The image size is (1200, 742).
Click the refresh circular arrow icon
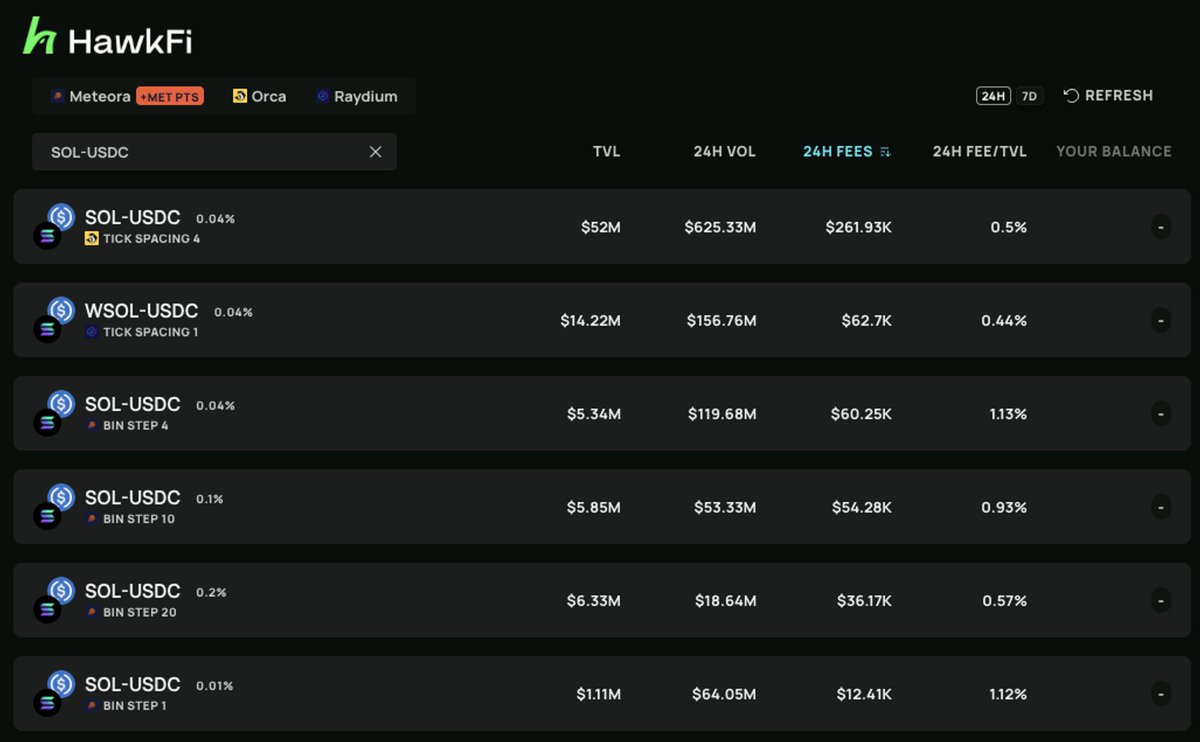tap(1071, 95)
